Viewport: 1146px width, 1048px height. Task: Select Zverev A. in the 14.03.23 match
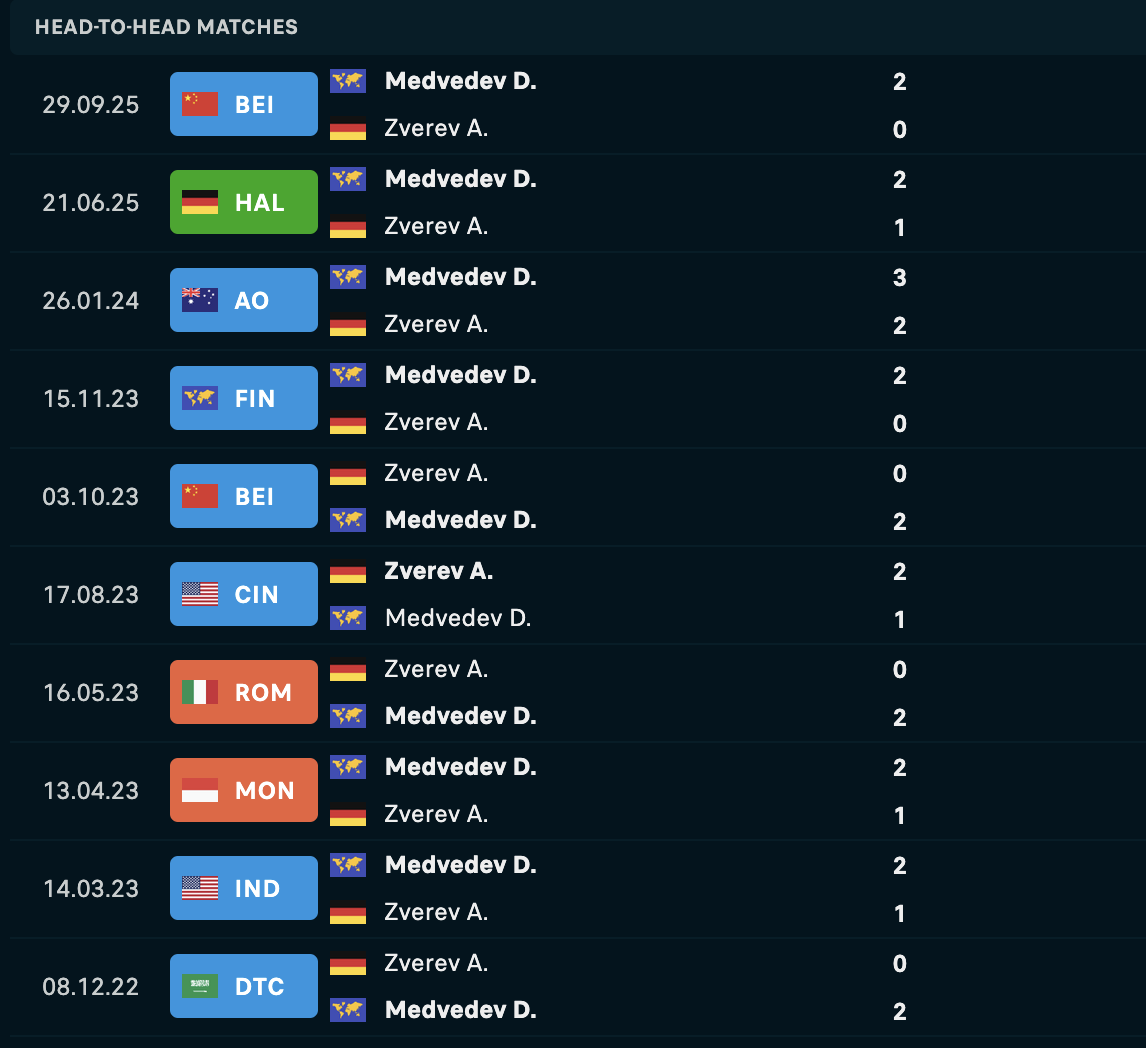pos(436,911)
